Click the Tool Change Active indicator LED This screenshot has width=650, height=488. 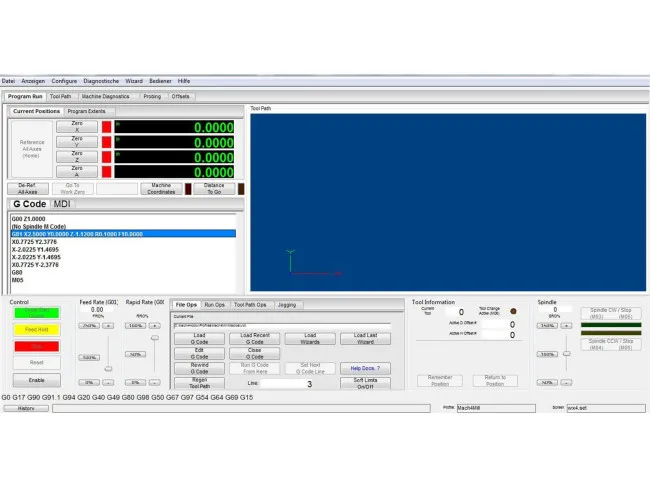click(x=514, y=311)
